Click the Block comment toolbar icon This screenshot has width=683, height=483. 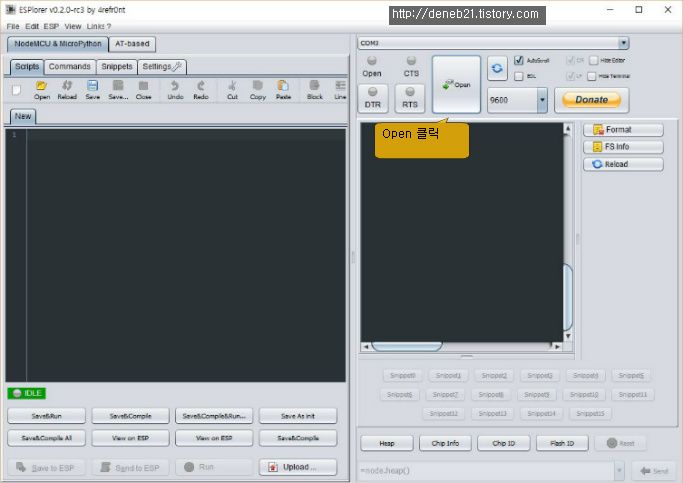[314, 90]
